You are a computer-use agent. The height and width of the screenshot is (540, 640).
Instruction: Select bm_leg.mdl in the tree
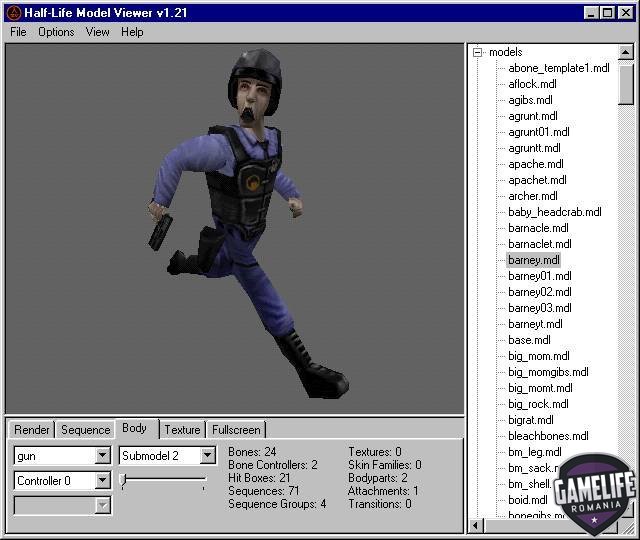(x=535, y=452)
